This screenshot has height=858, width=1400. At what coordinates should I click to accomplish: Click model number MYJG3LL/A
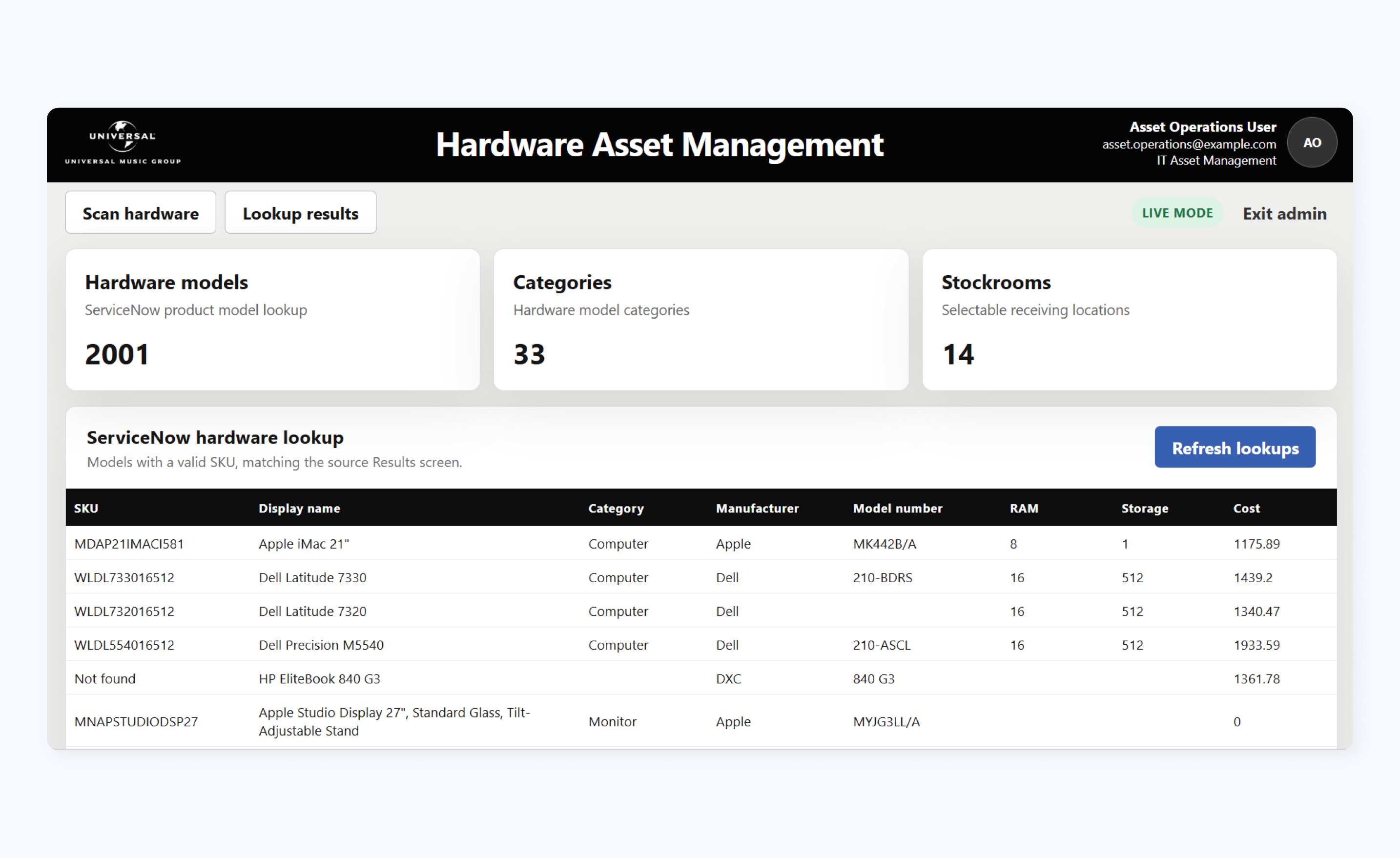click(886, 722)
